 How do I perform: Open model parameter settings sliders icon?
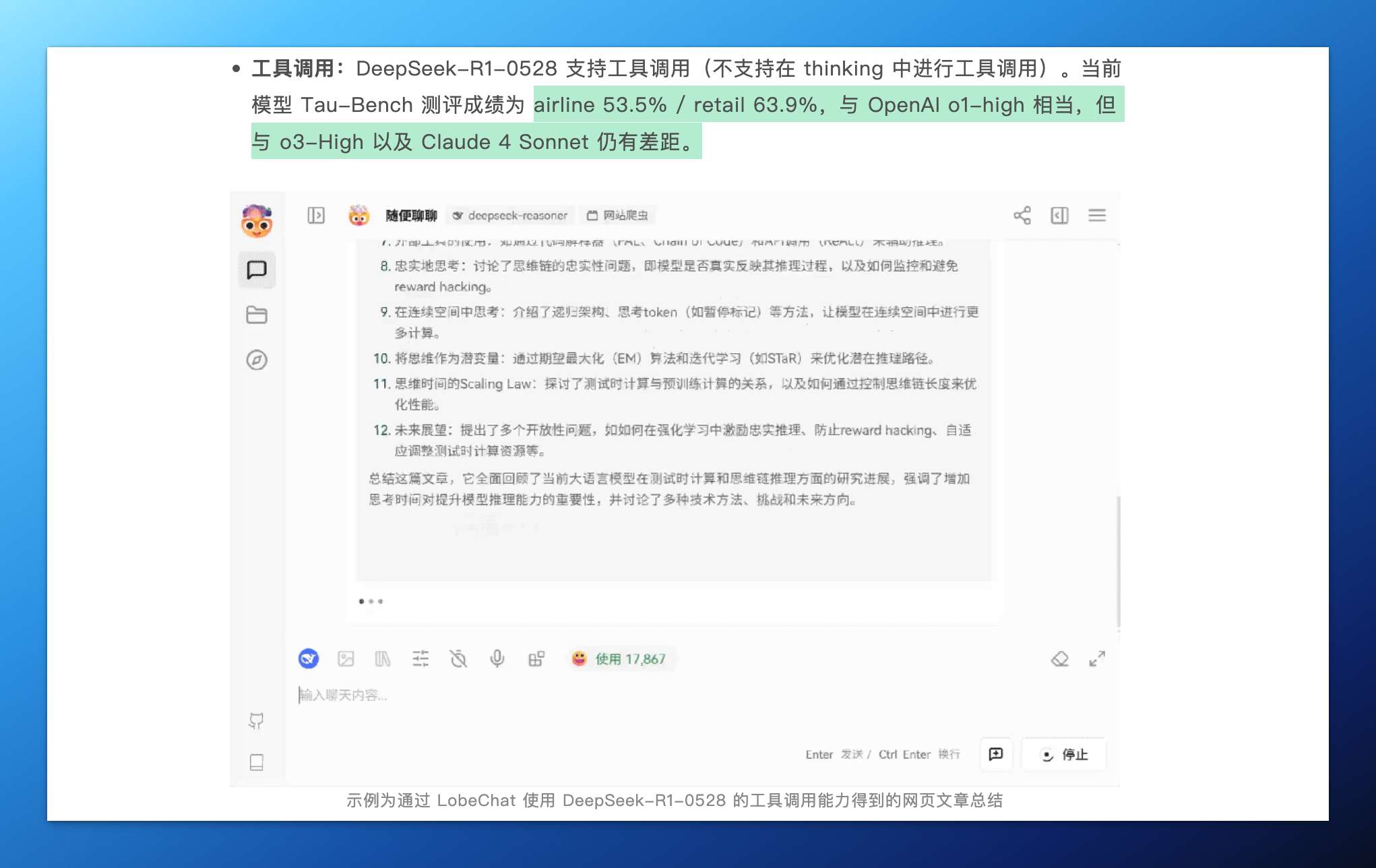click(420, 658)
